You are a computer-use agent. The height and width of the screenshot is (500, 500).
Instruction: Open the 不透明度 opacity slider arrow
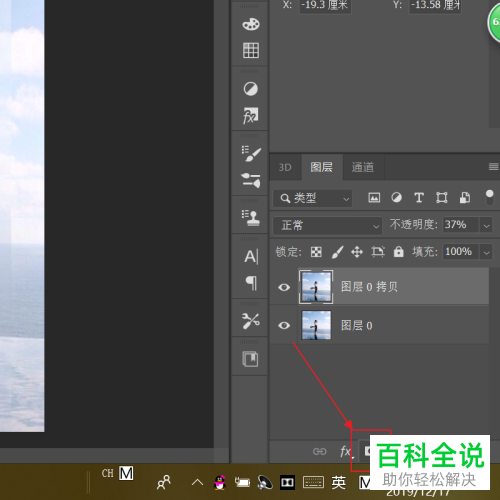pos(486,226)
